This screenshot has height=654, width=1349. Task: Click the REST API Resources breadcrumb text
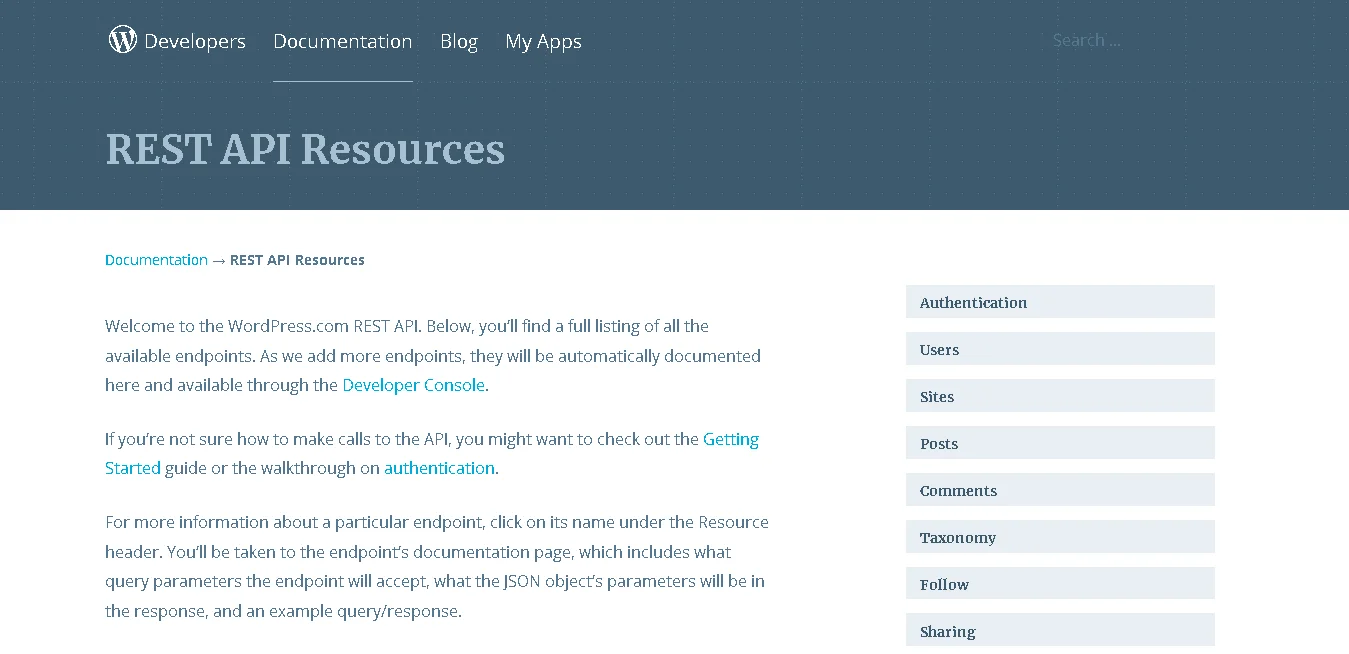297,260
